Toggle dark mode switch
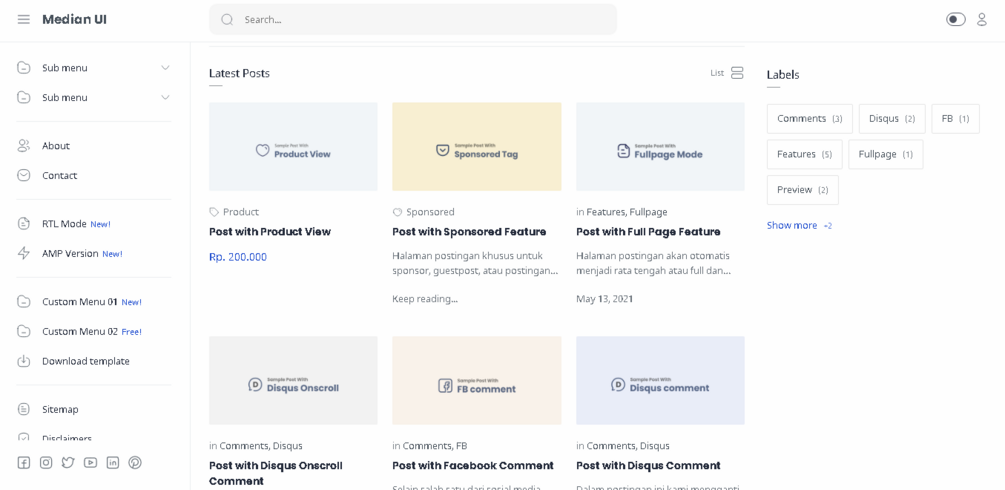Viewport: 1005px width, 490px height. click(x=956, y=19)
